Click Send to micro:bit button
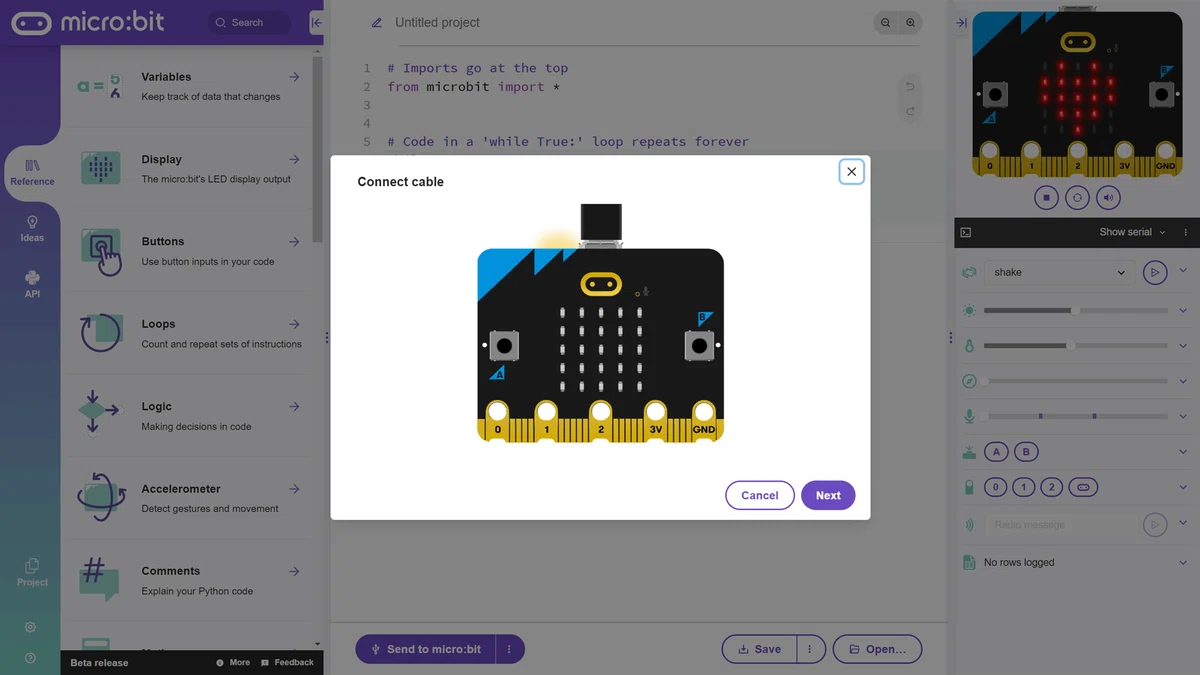The image size is (1200, 675). click(x=426, y=649)
